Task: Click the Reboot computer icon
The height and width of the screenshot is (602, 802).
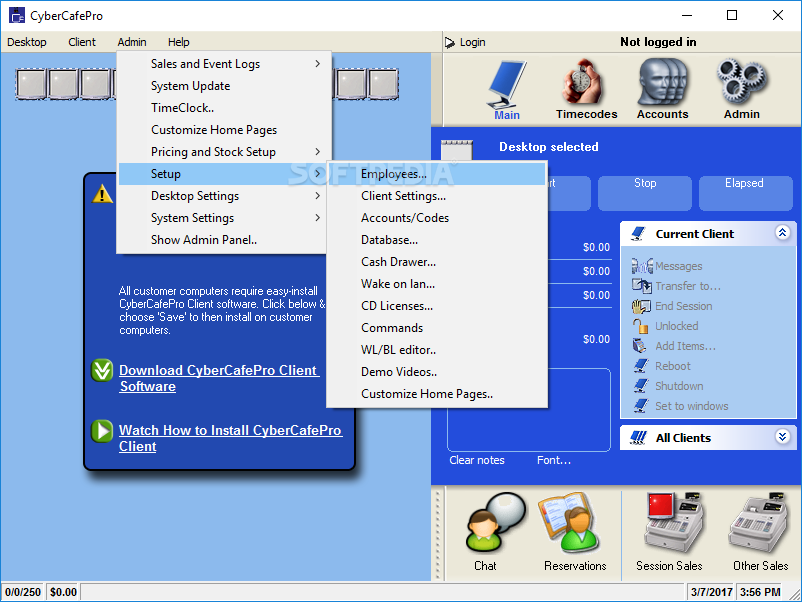Action: click(x=641, y=366)
